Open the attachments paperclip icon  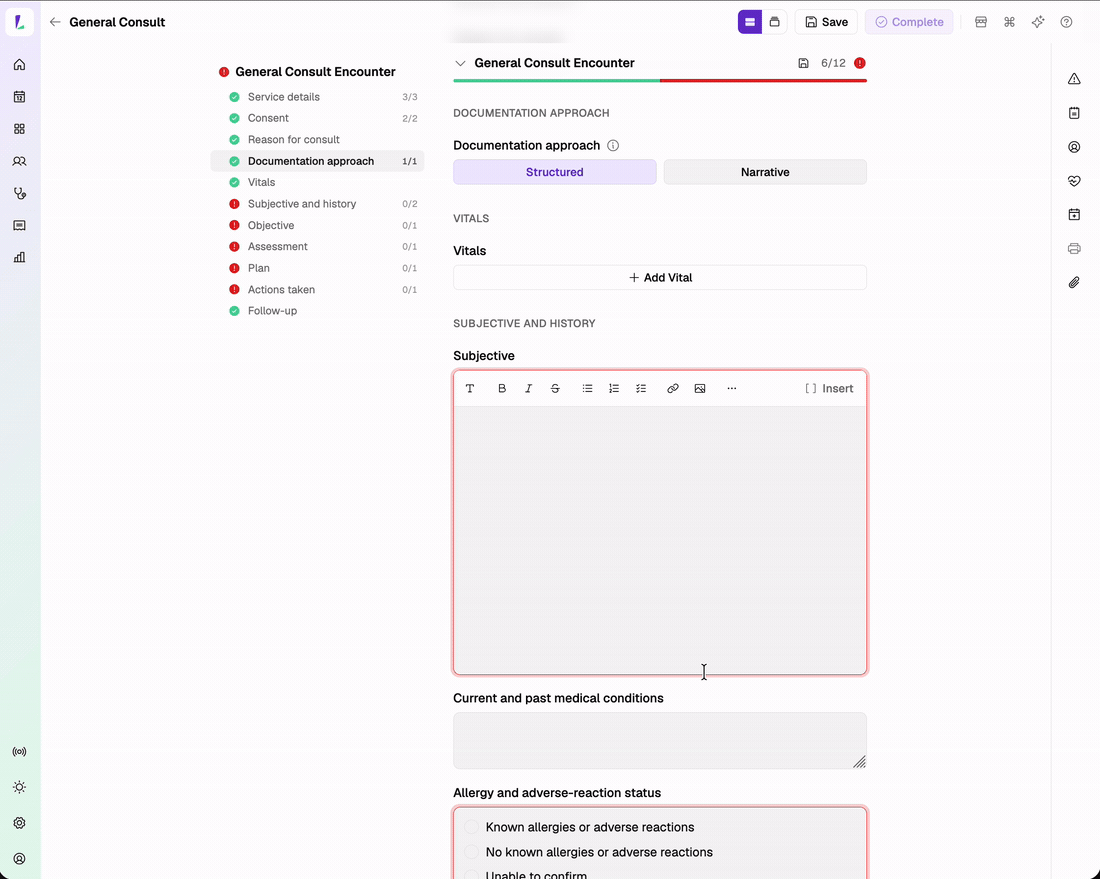point(1074,283)
